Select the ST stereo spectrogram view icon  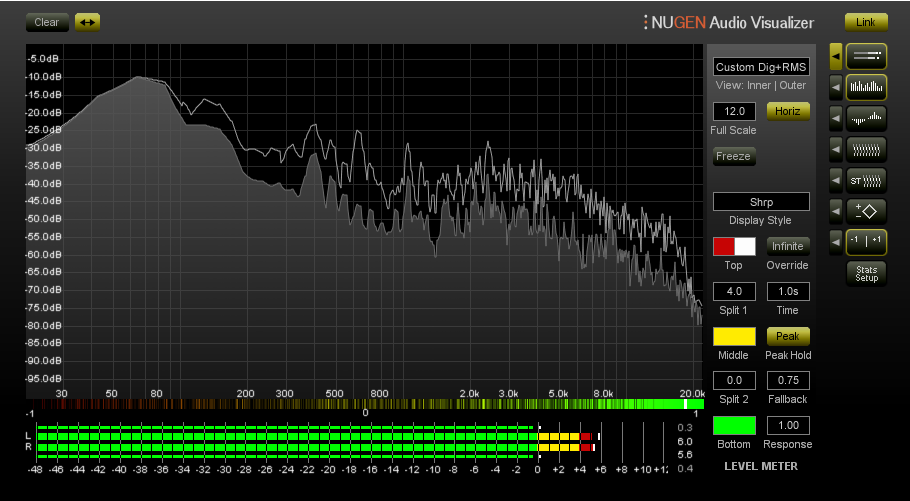866,181
